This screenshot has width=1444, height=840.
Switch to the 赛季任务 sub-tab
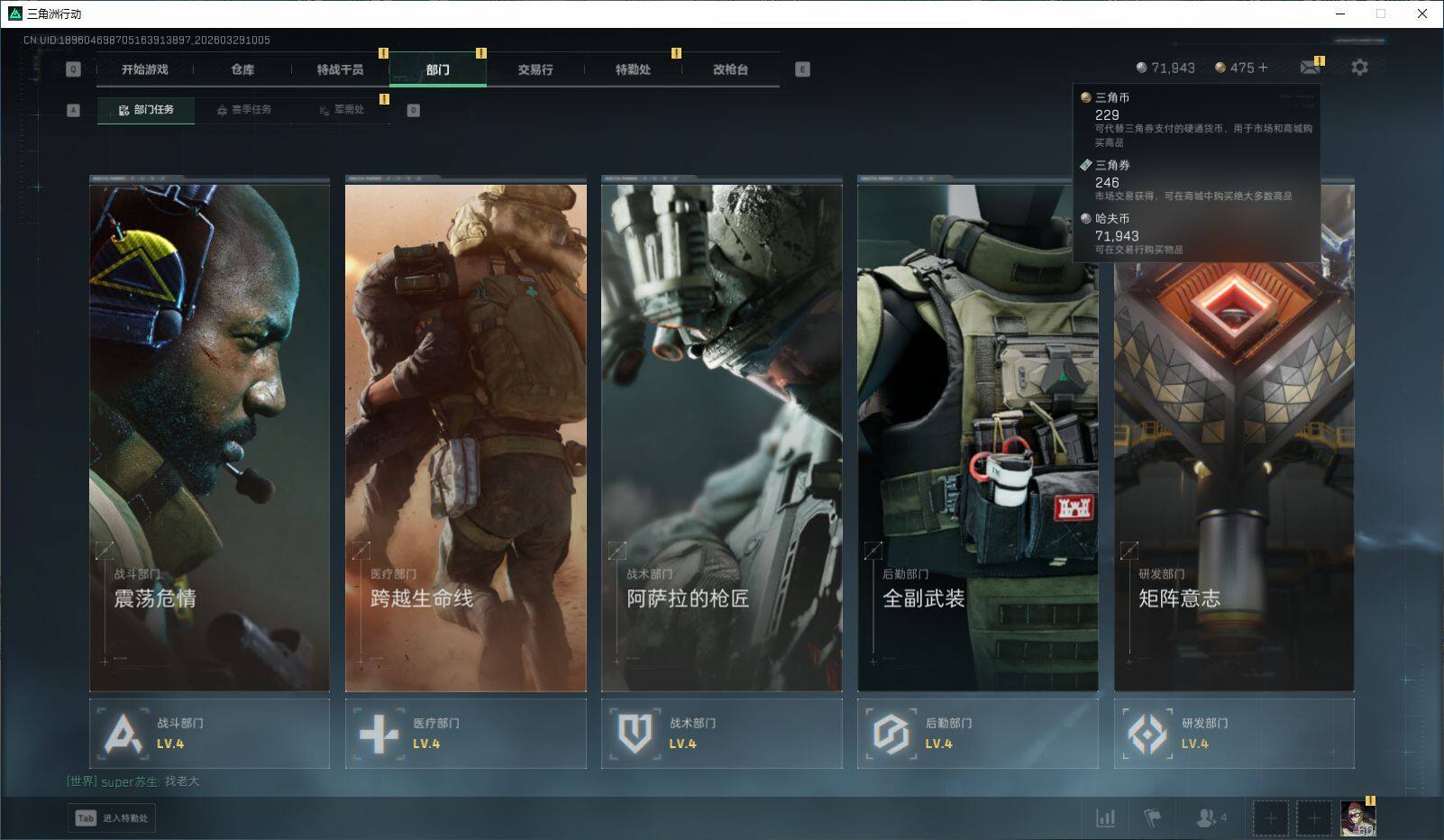click(x=244, y=110)
